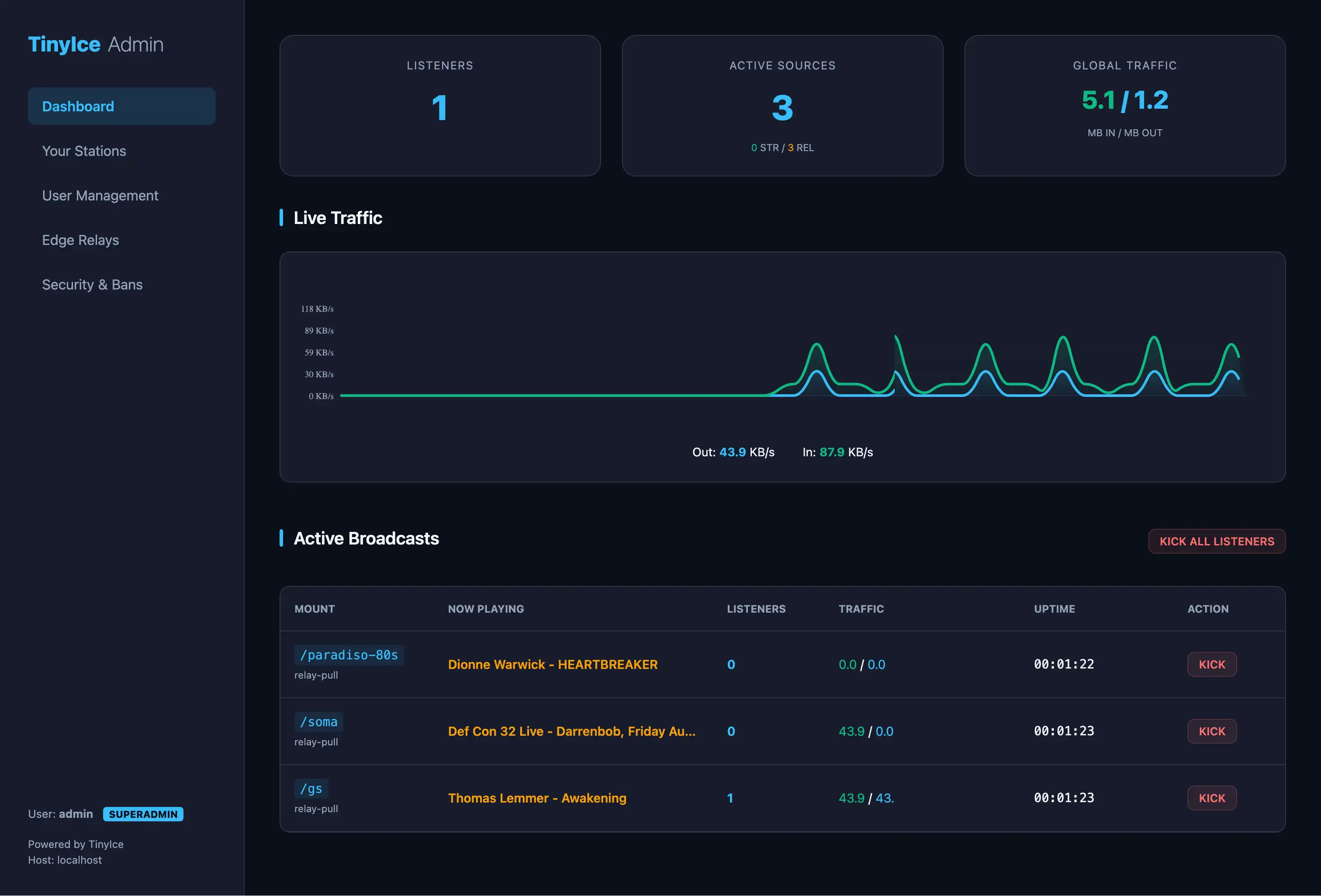Kick the /paradiso-80s broadcast
Screen dimensions: 1321x896
pos(1211,664)
